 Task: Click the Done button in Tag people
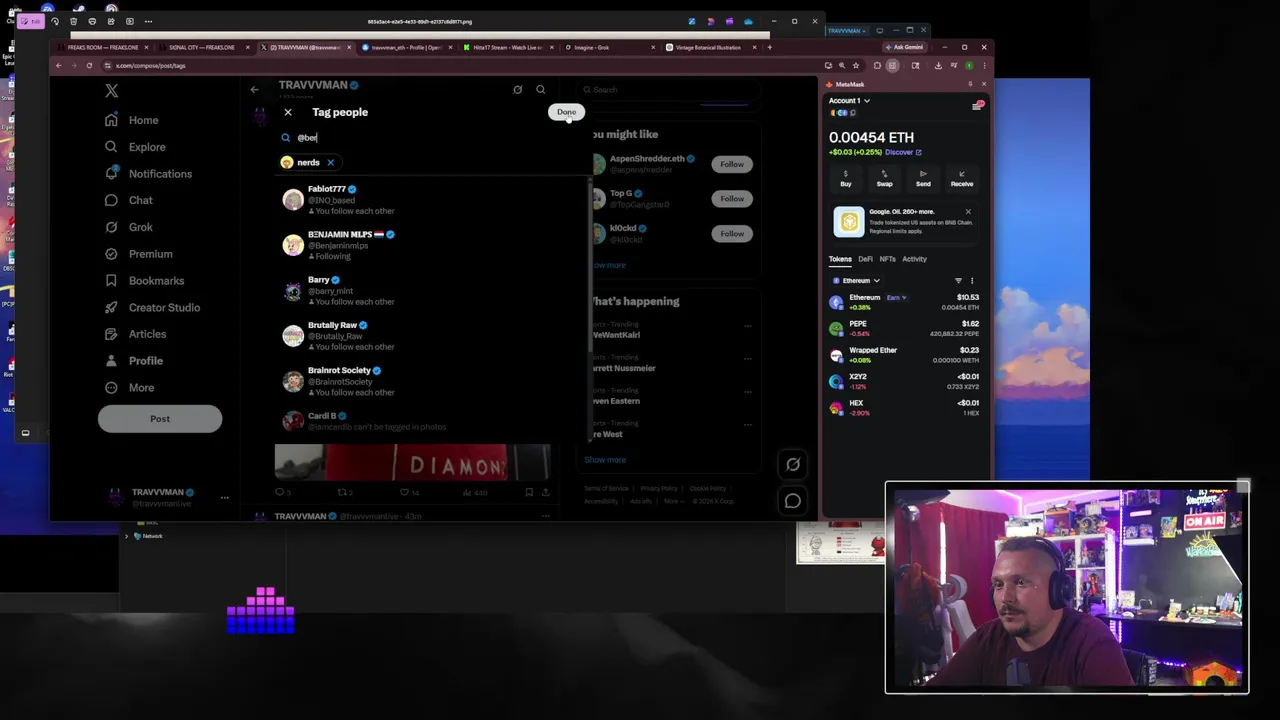pos(566,112)
